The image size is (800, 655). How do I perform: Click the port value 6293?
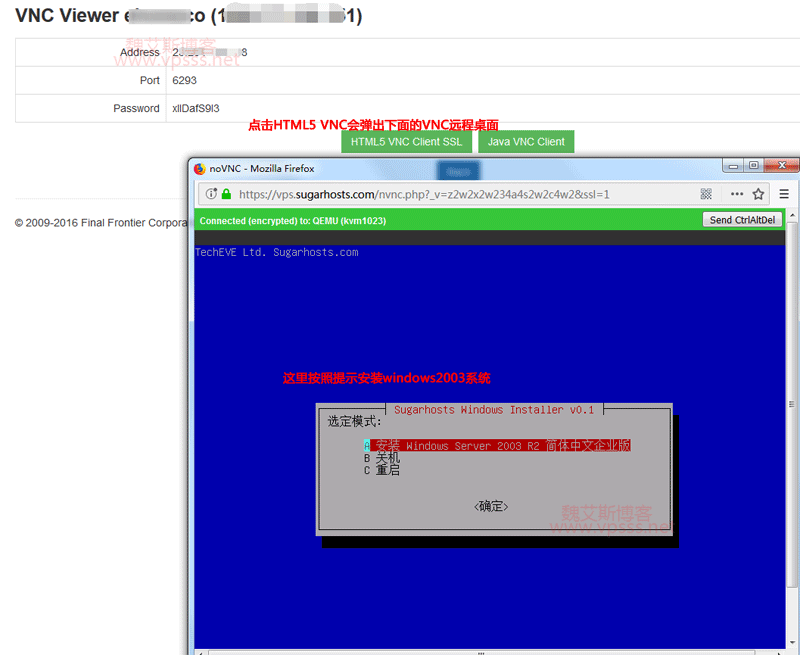(x=184, y=80)
